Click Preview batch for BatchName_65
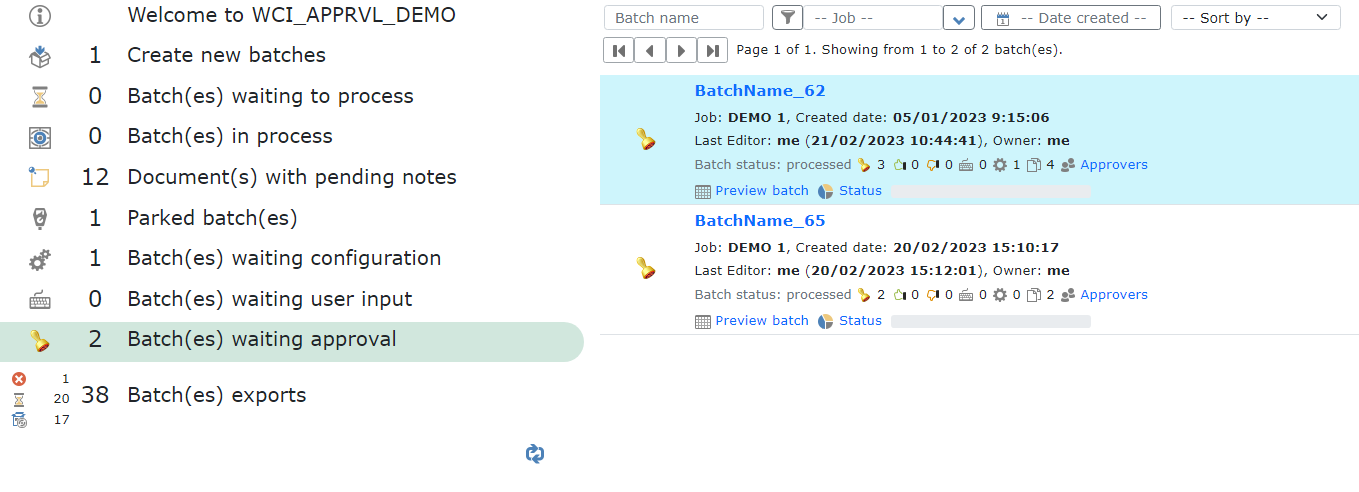1359x492 pixels. pos(761,321)
